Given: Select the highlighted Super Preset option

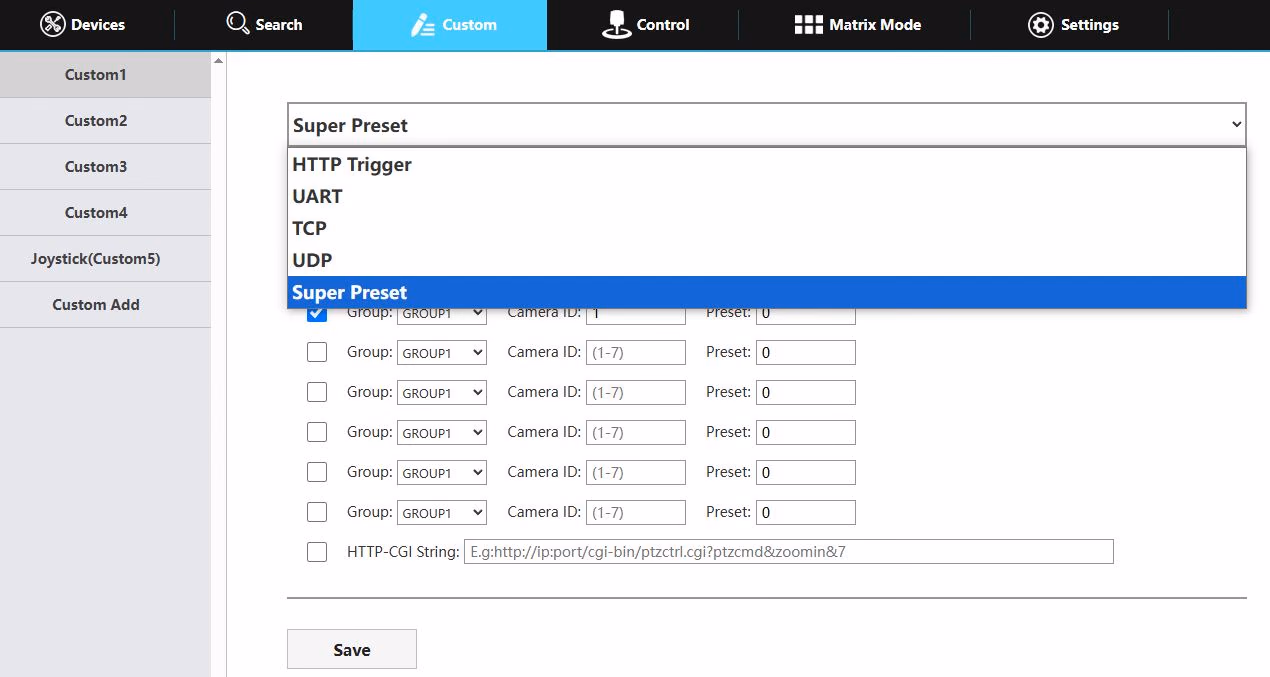Looking at the screenshot, I should point(767,292).
